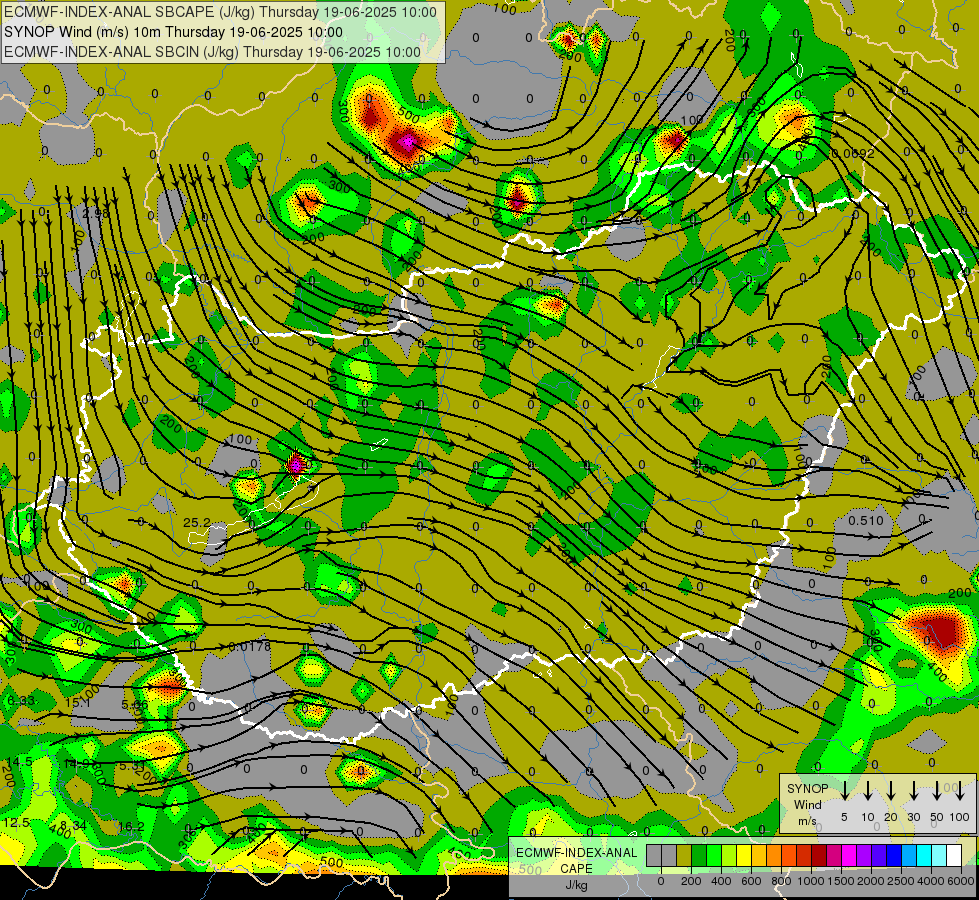The width and height of the screenshot is (979, 900).
Task: Pick the bright magenta swatch in CAPE legend
Action: pyautogui.click(x=849, y=855)
